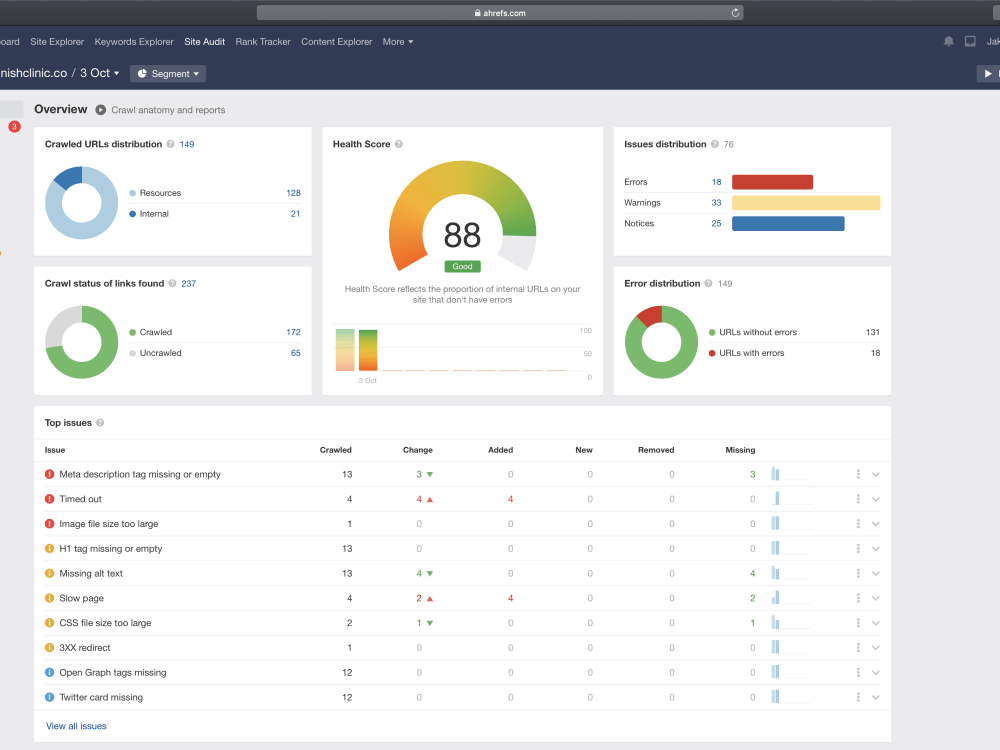Click the CSS file size too large issue name
Image resolution: width=1000 pixels, height=750 pixels.
[x=105, y=622]
